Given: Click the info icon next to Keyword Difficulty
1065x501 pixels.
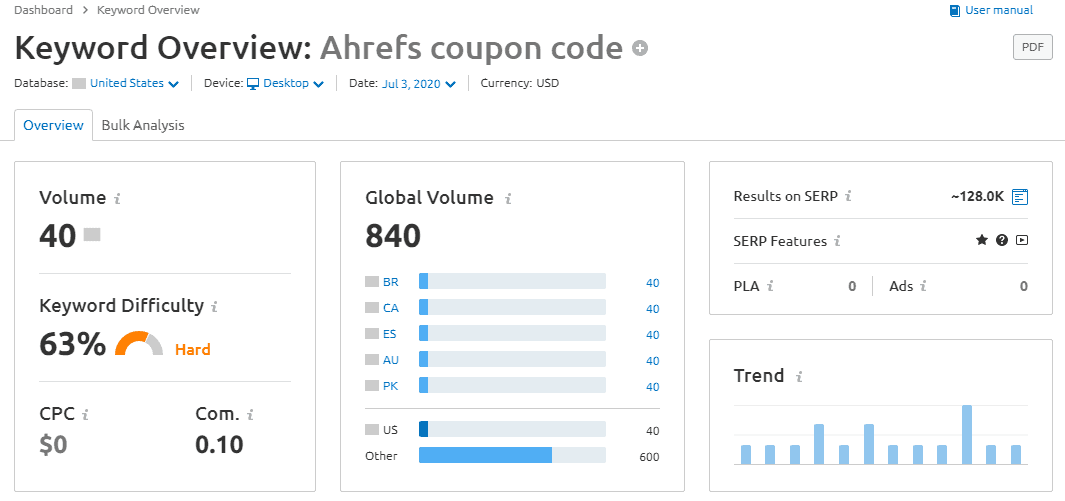Looking at the screenshot, I should [x=215, y=307].
